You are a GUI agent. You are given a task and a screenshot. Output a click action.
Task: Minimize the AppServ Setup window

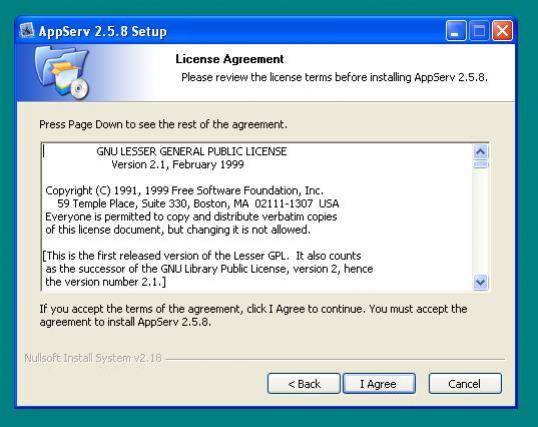click(456, 31)
